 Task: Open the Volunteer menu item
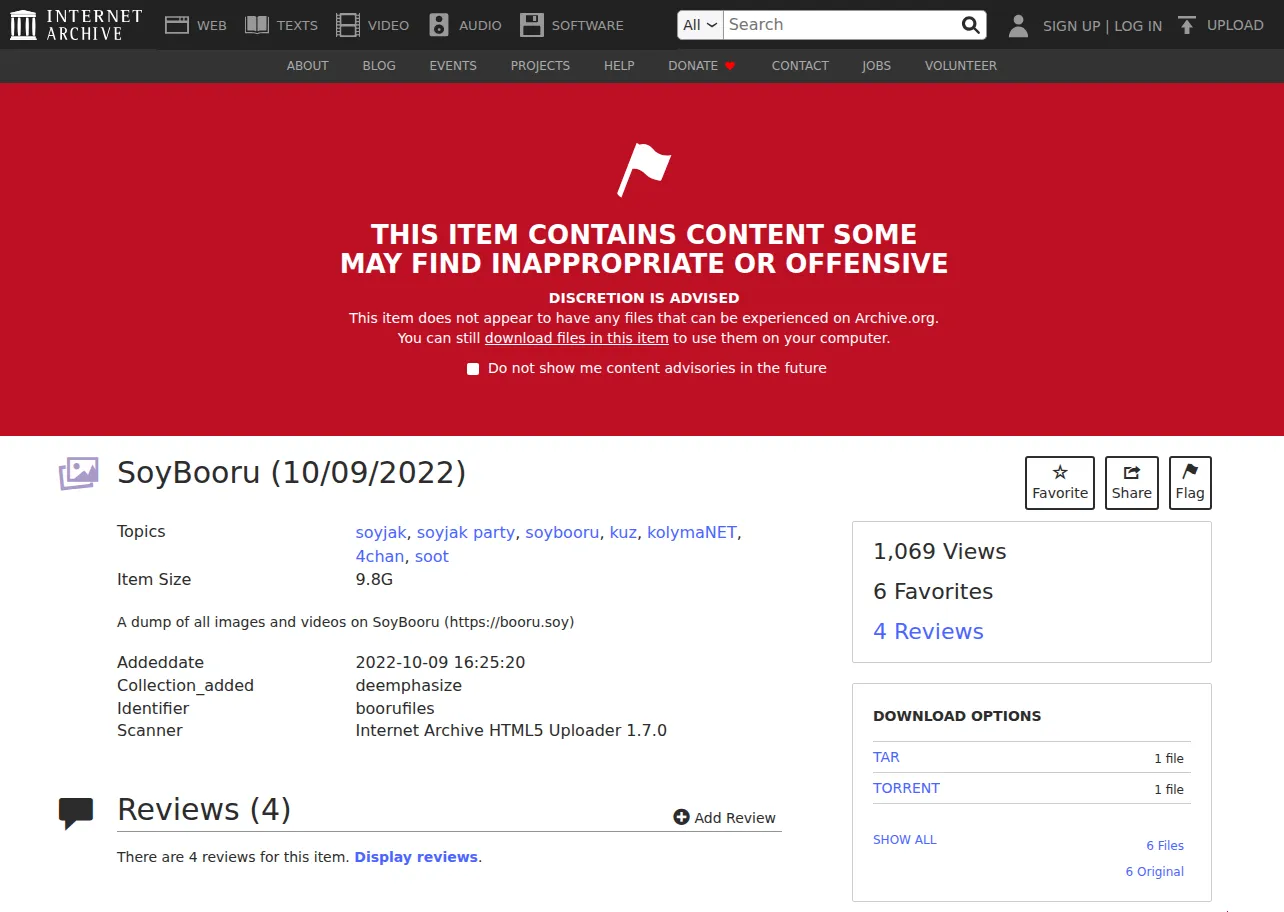961,66
